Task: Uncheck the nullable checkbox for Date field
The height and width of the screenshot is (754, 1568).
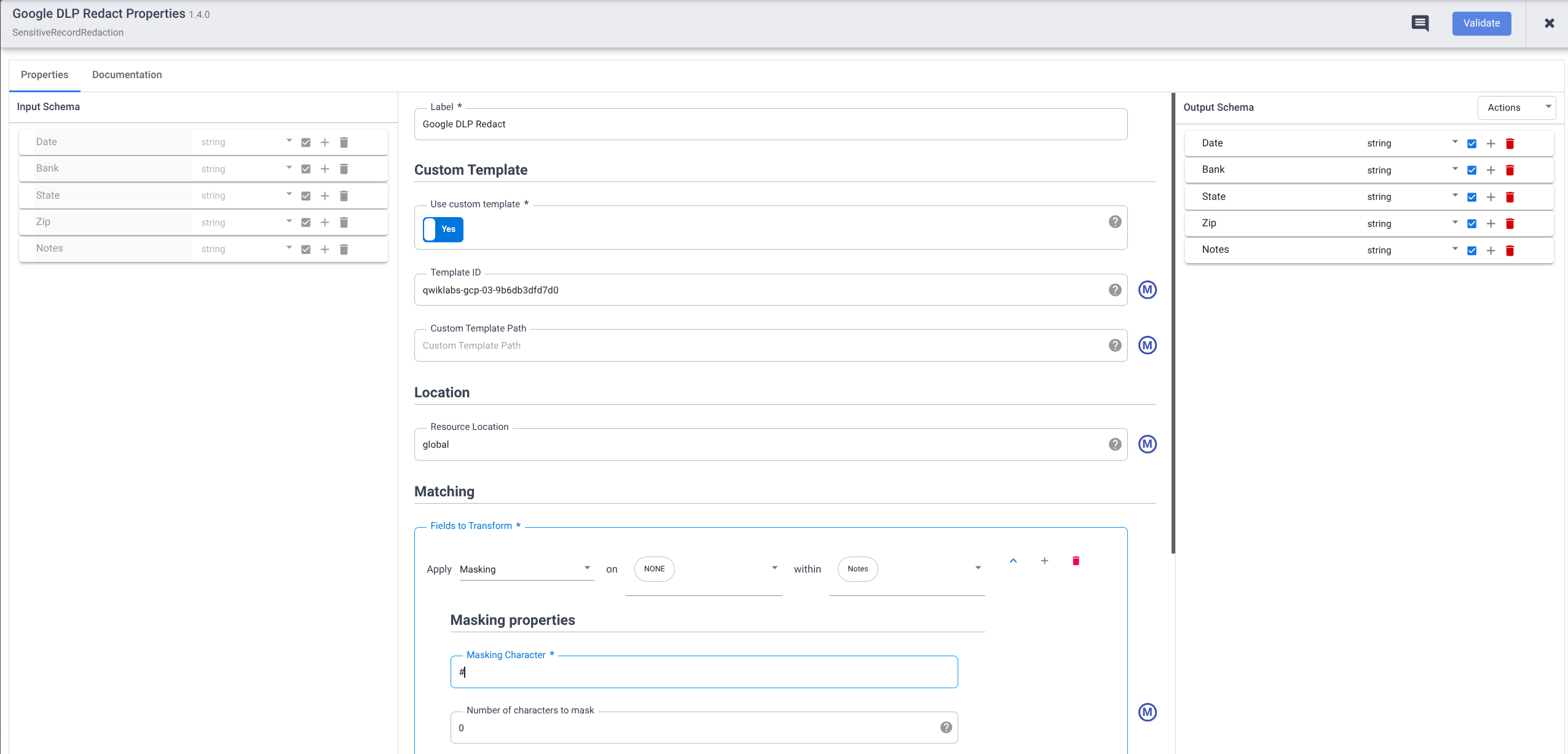Action: (x=305, y=141)
